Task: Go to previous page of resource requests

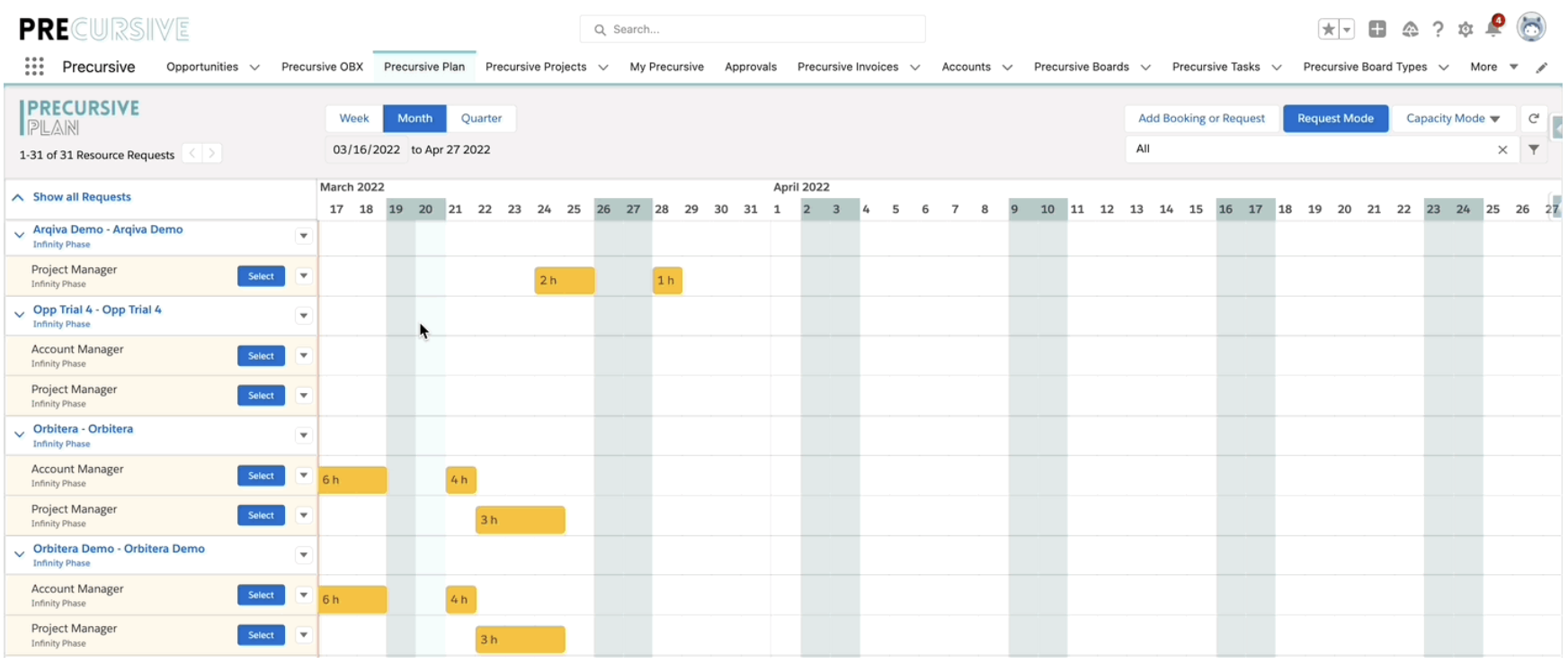Action: (192, 154)
